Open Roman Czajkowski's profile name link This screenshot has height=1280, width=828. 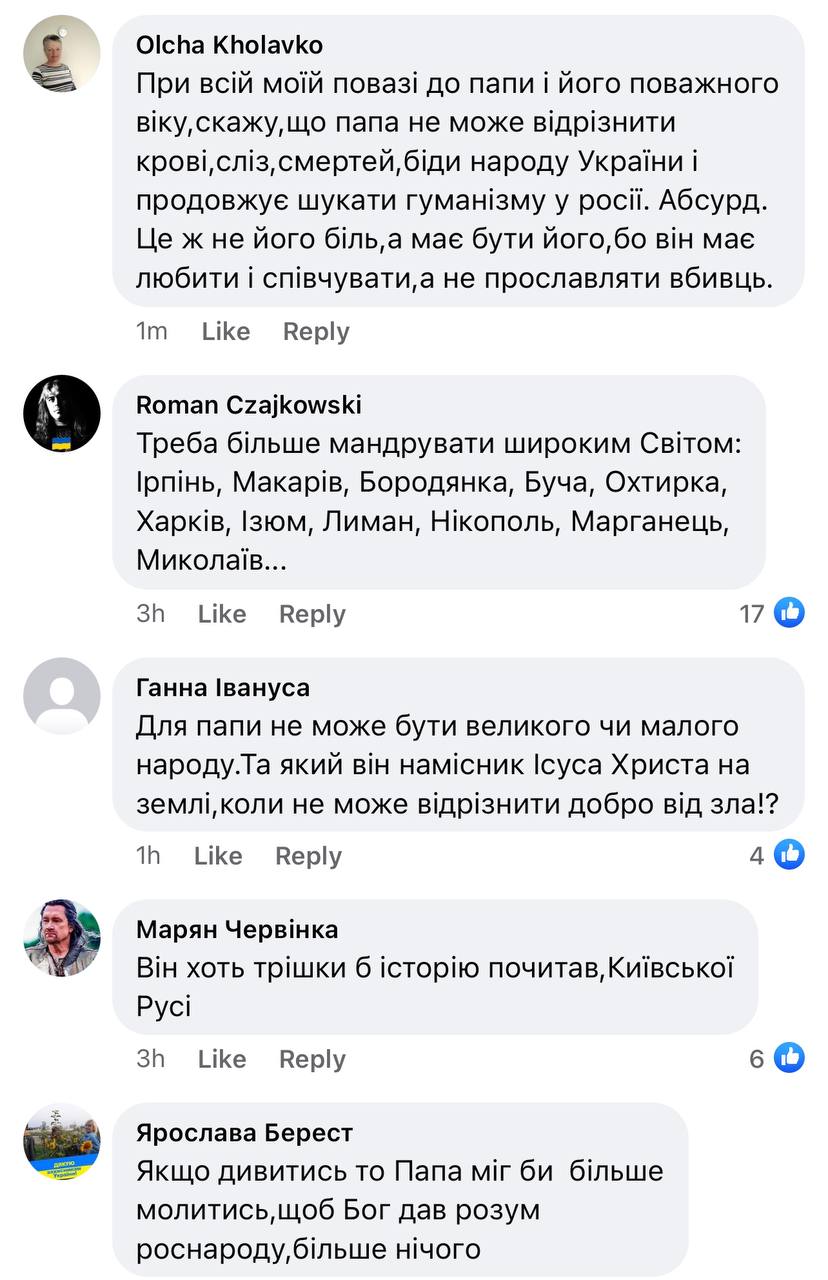(249, 405)
